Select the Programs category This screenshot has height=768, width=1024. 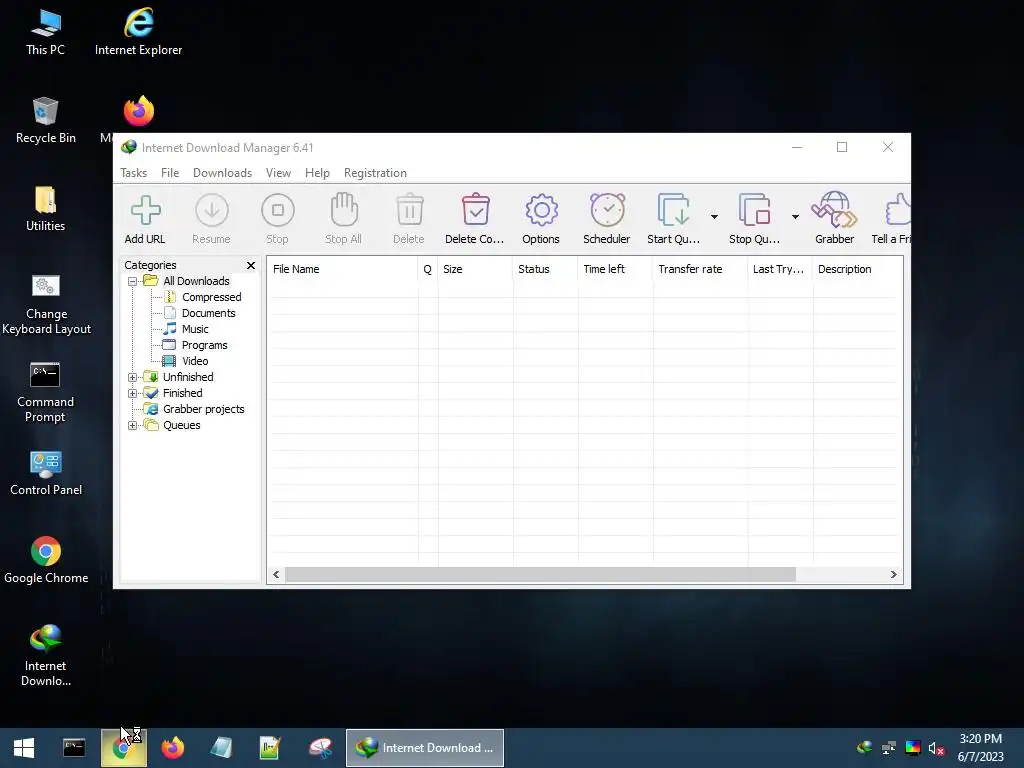click(x=204, y=345)
